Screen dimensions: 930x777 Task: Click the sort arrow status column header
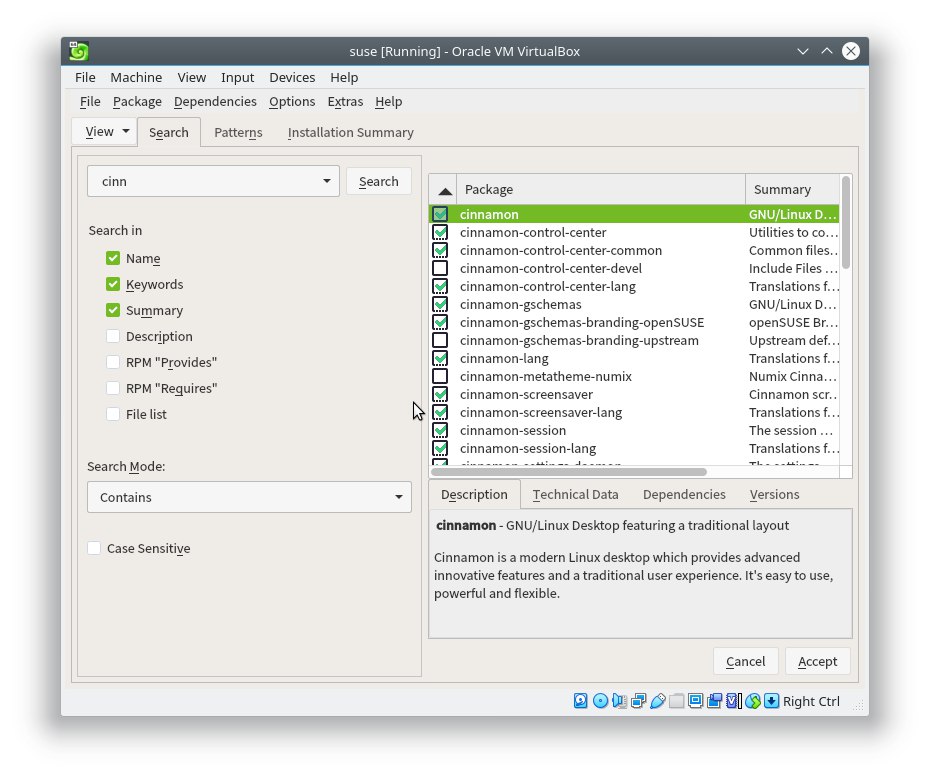(445, 190)
